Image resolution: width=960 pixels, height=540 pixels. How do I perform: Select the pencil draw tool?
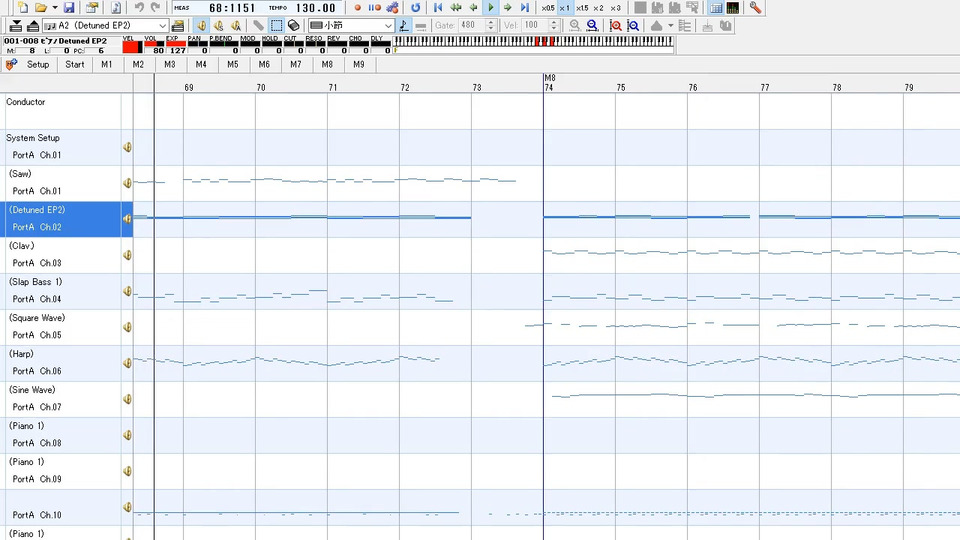[258, 26]
